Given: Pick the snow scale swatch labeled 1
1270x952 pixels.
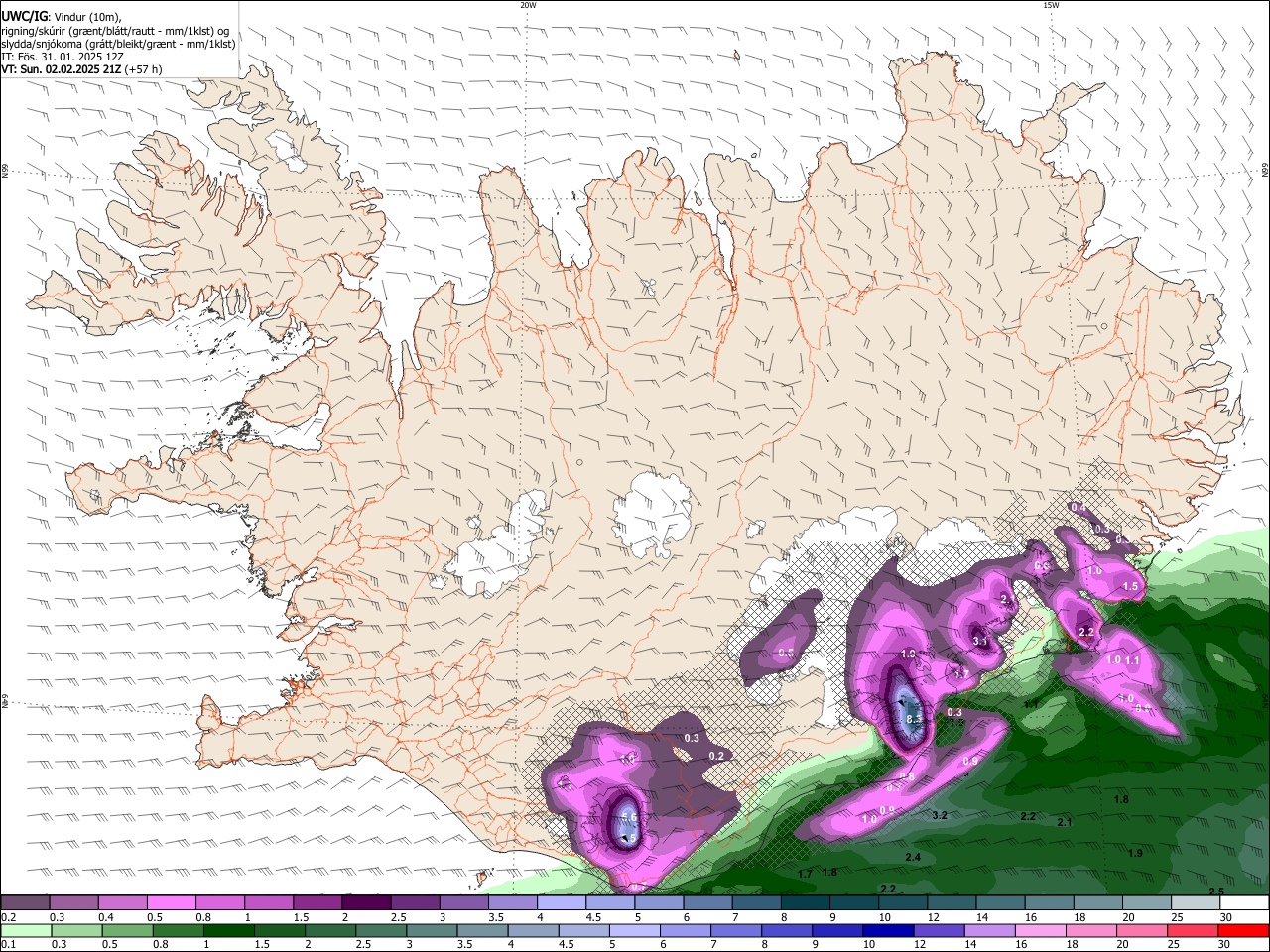Looking at the screenshot, I should pos(268,903).
